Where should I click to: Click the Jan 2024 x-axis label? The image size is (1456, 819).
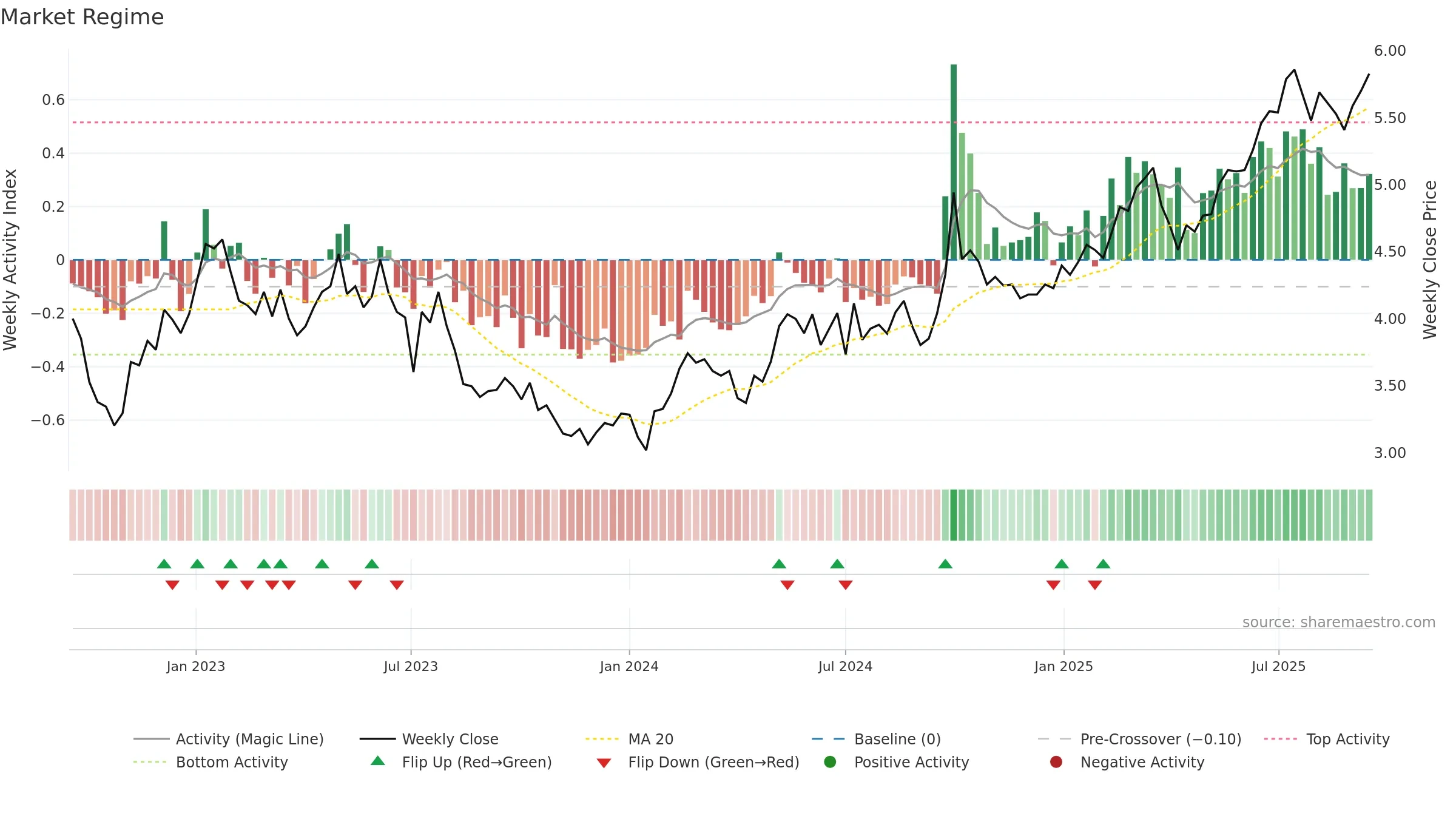click(x=629, y=666)
